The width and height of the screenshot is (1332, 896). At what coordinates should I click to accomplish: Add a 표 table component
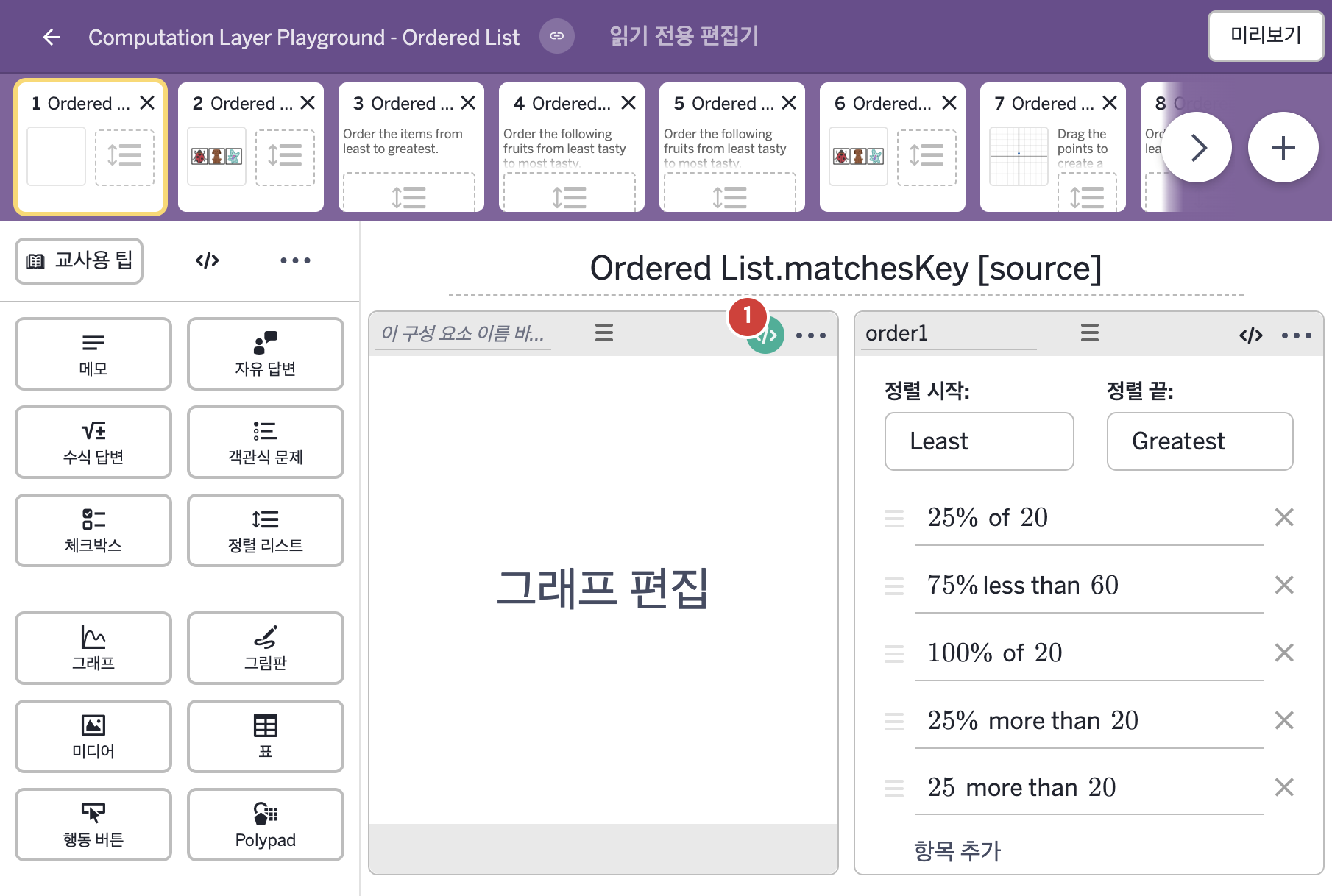[266, 736]
